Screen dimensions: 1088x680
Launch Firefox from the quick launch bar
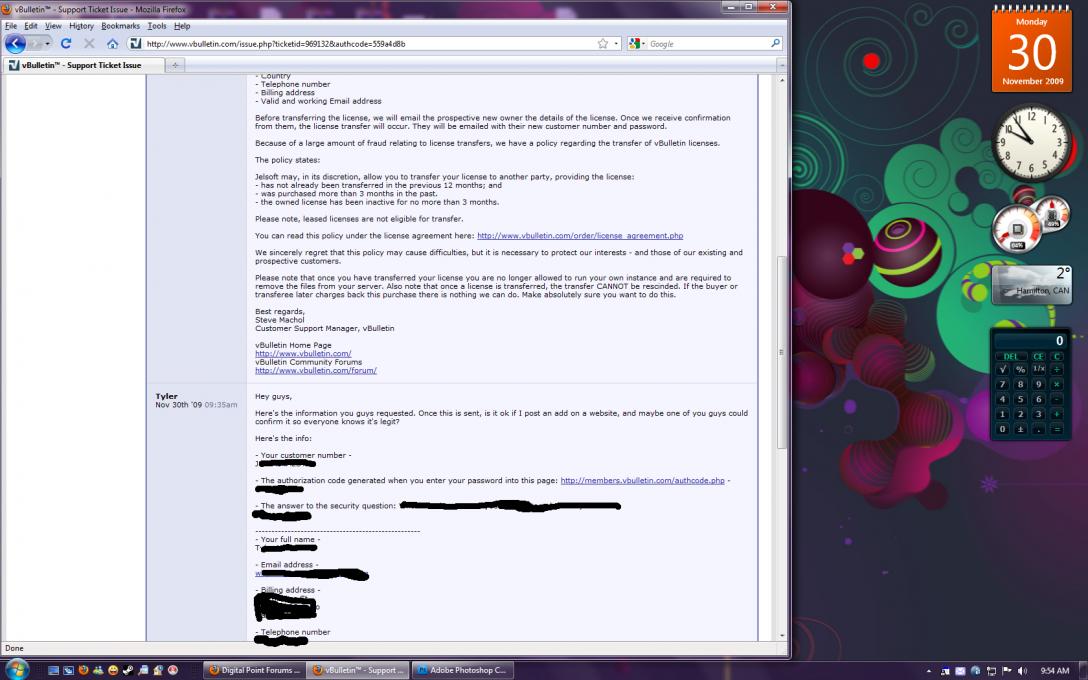[x=83, y=670]
